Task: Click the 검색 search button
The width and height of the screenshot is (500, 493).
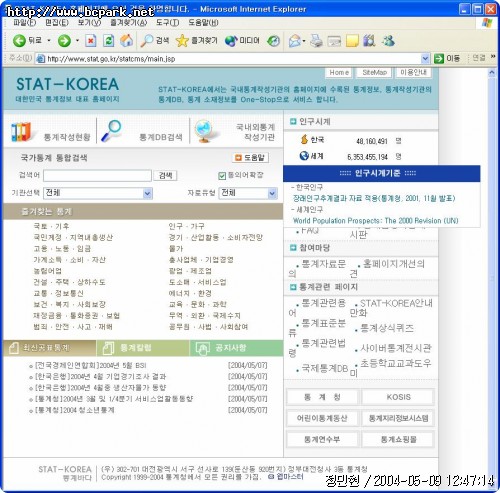Action: coord(165,175)
